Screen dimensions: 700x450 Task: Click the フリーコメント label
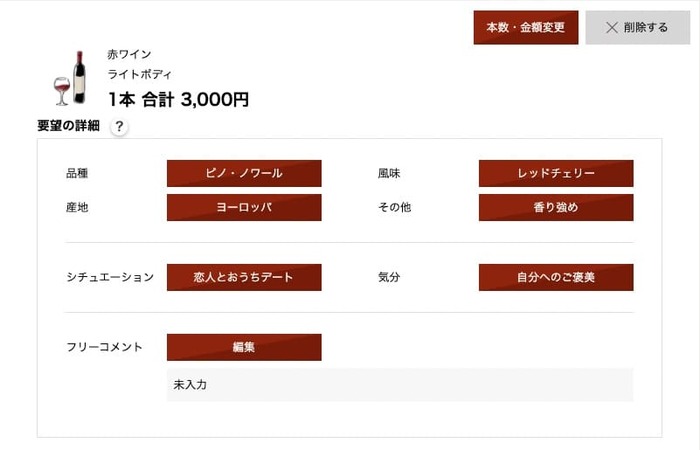pyautogui.click(x=104, y=347)
